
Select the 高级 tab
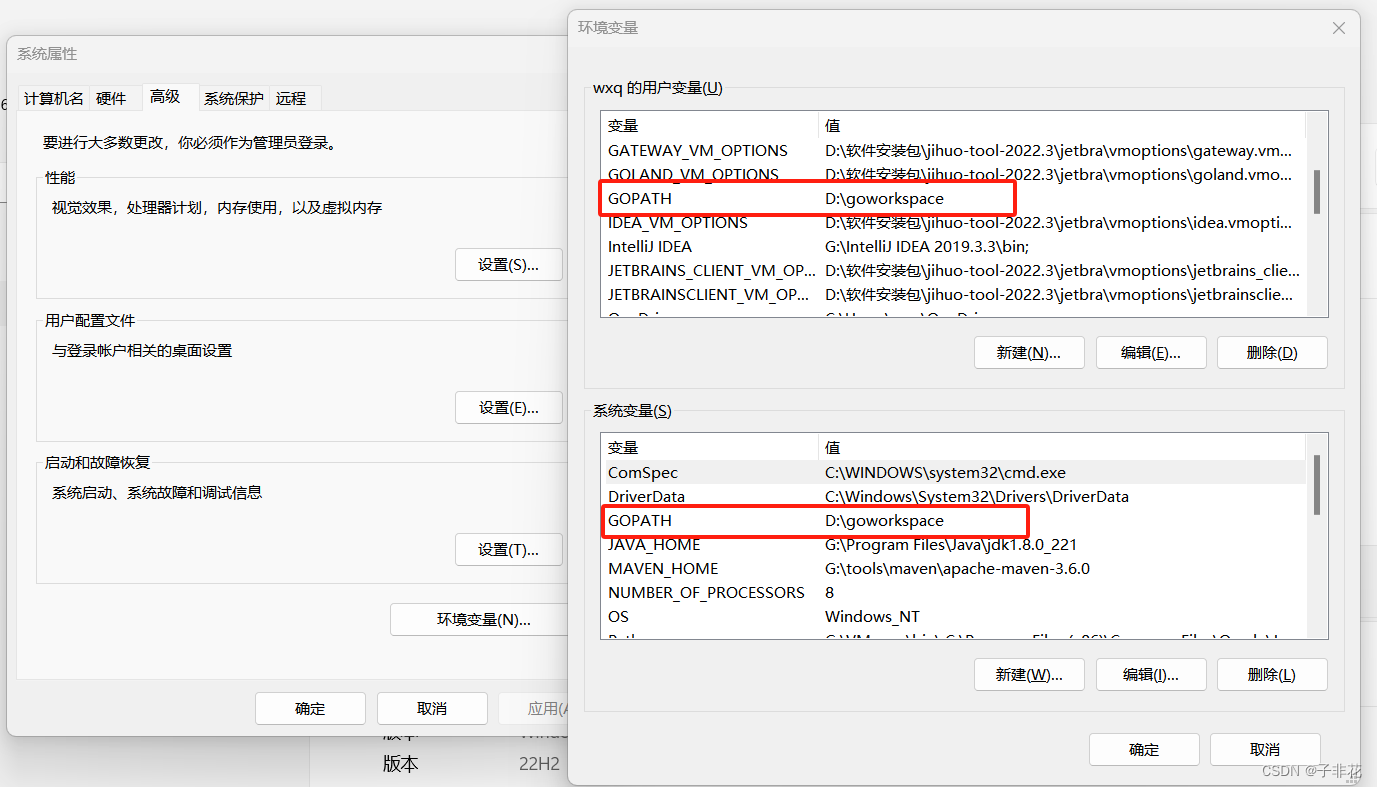click(165, 96)
